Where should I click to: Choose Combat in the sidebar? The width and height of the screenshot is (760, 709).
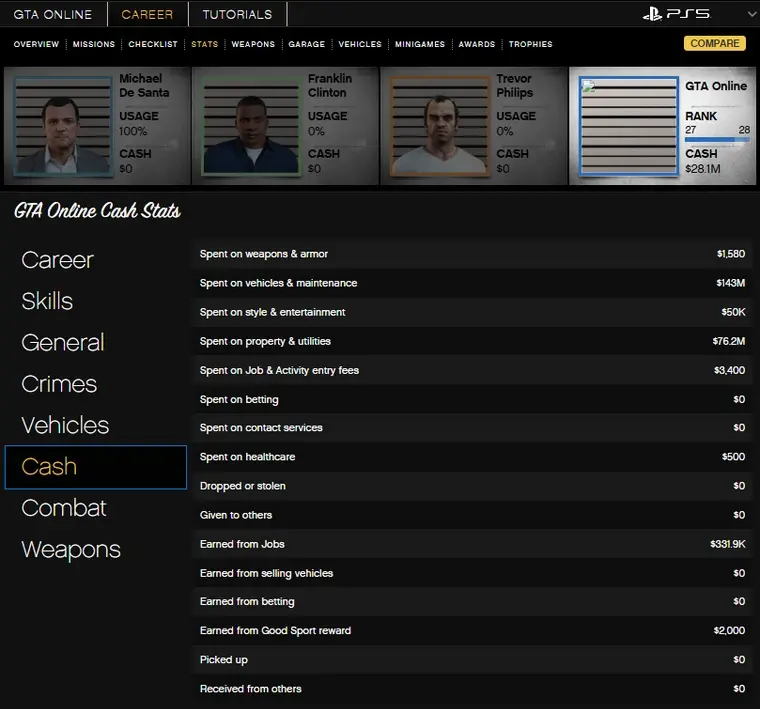(x=63, y=508)
